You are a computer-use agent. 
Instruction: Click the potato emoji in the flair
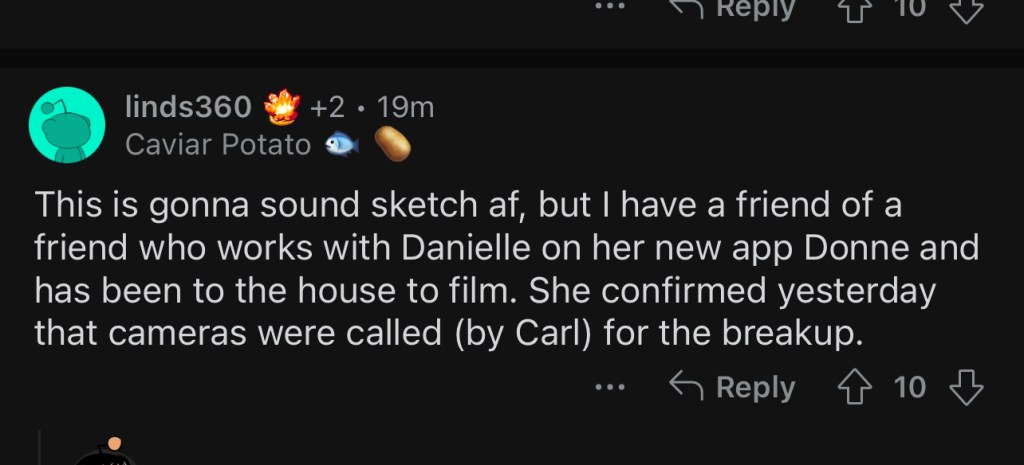392,144
